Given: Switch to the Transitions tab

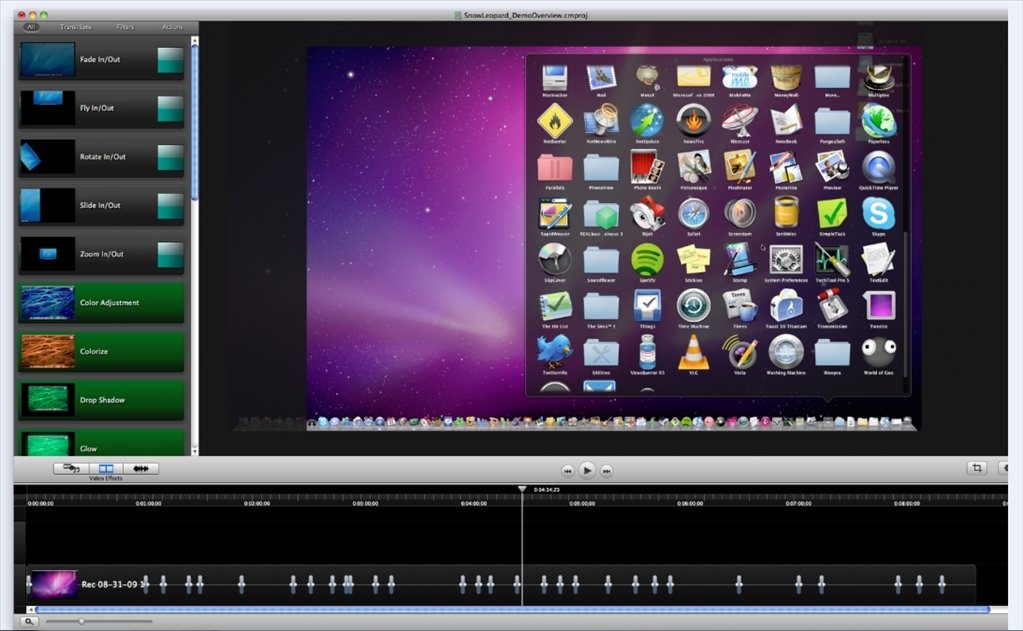Looking at the screenshot, I should (76, 27).
